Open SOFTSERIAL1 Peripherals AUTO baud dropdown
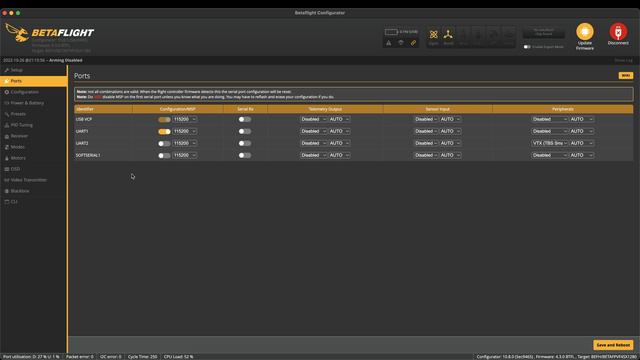The width and height of the screenshot is (640, 360). (x=582, y=156)
